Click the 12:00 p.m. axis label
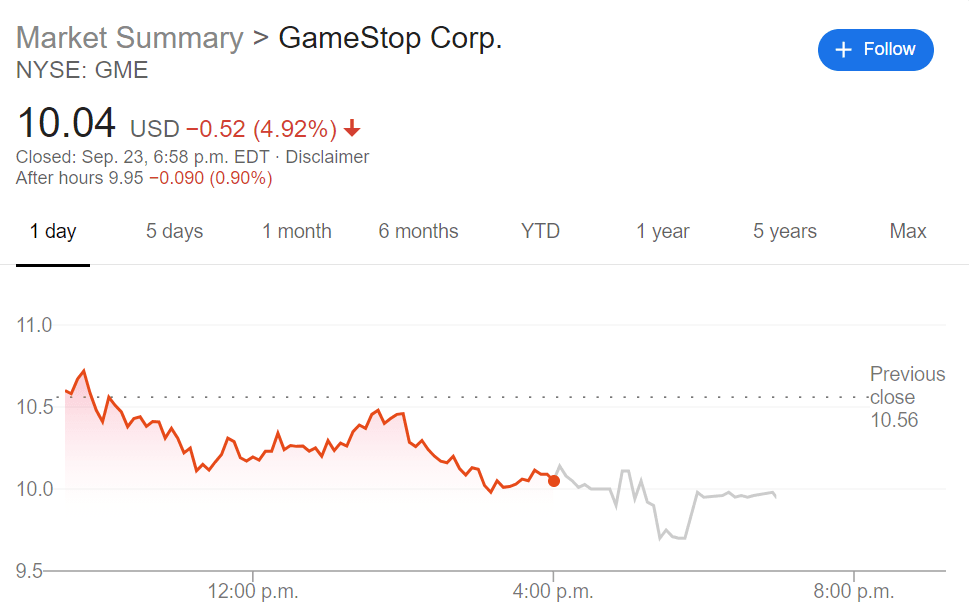969x616 pixels. pos(253,591)
